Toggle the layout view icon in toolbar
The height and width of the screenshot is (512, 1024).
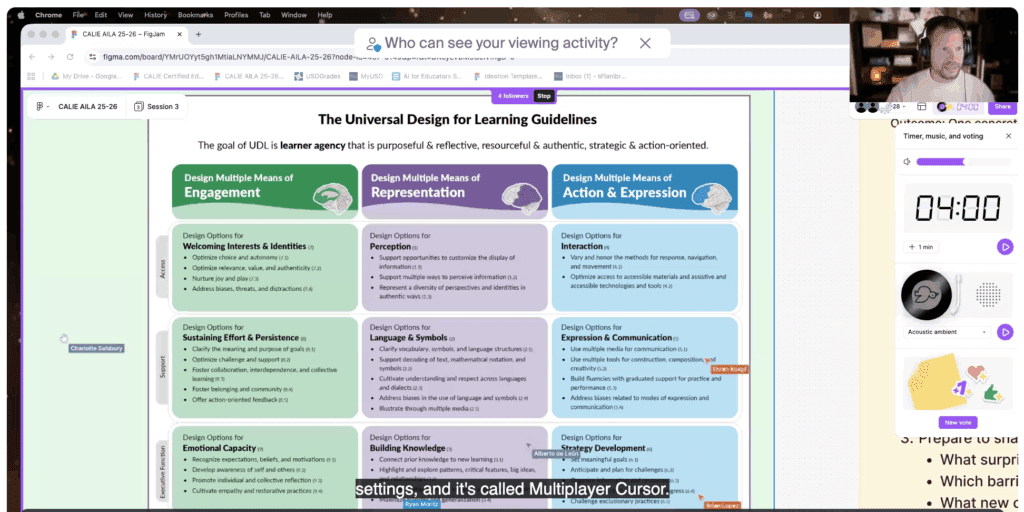[x=922, y=106]
